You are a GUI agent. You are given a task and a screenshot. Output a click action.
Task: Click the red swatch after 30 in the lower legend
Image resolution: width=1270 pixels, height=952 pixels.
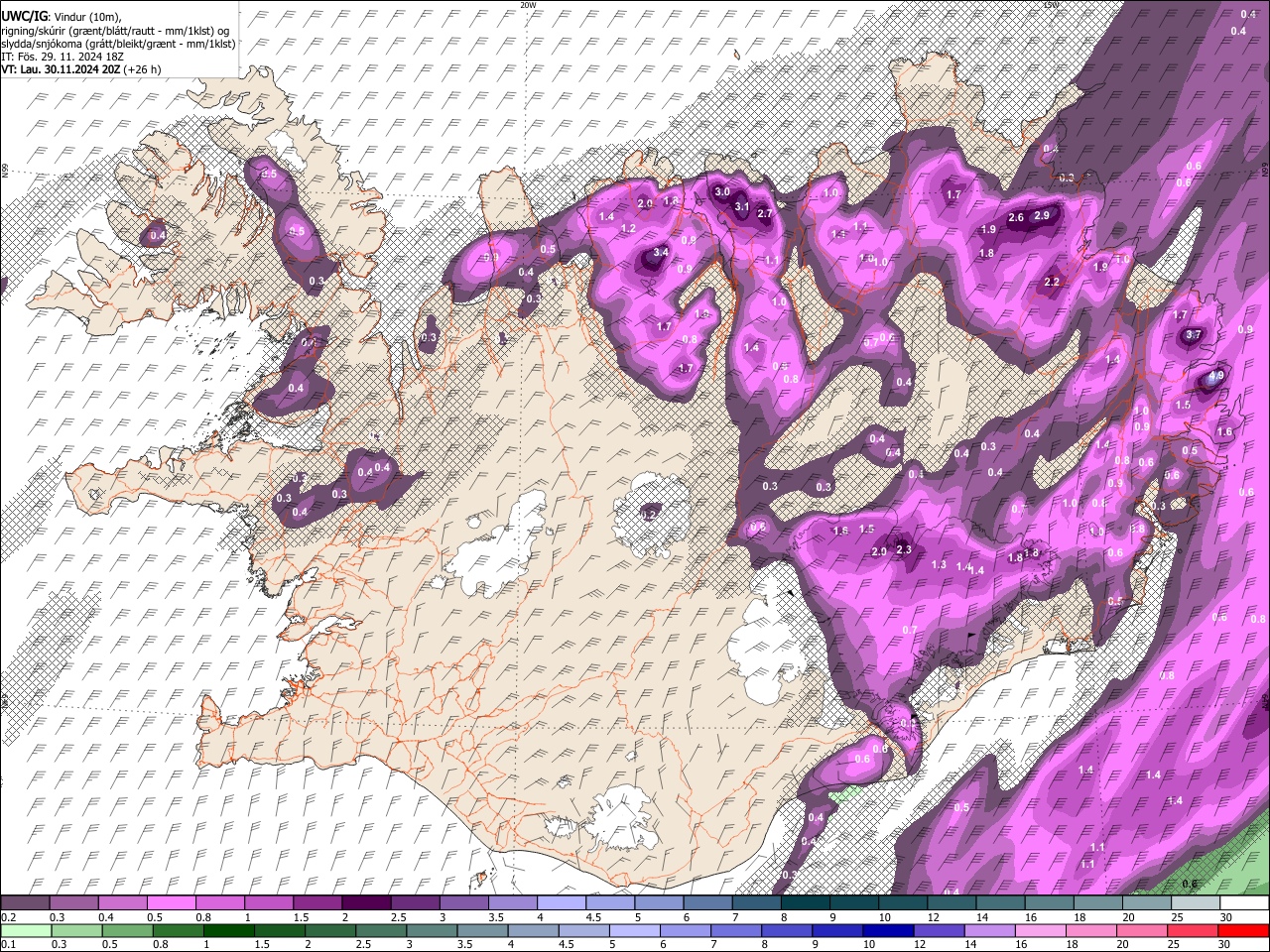pyautogui.click(x=1245, y=931)
